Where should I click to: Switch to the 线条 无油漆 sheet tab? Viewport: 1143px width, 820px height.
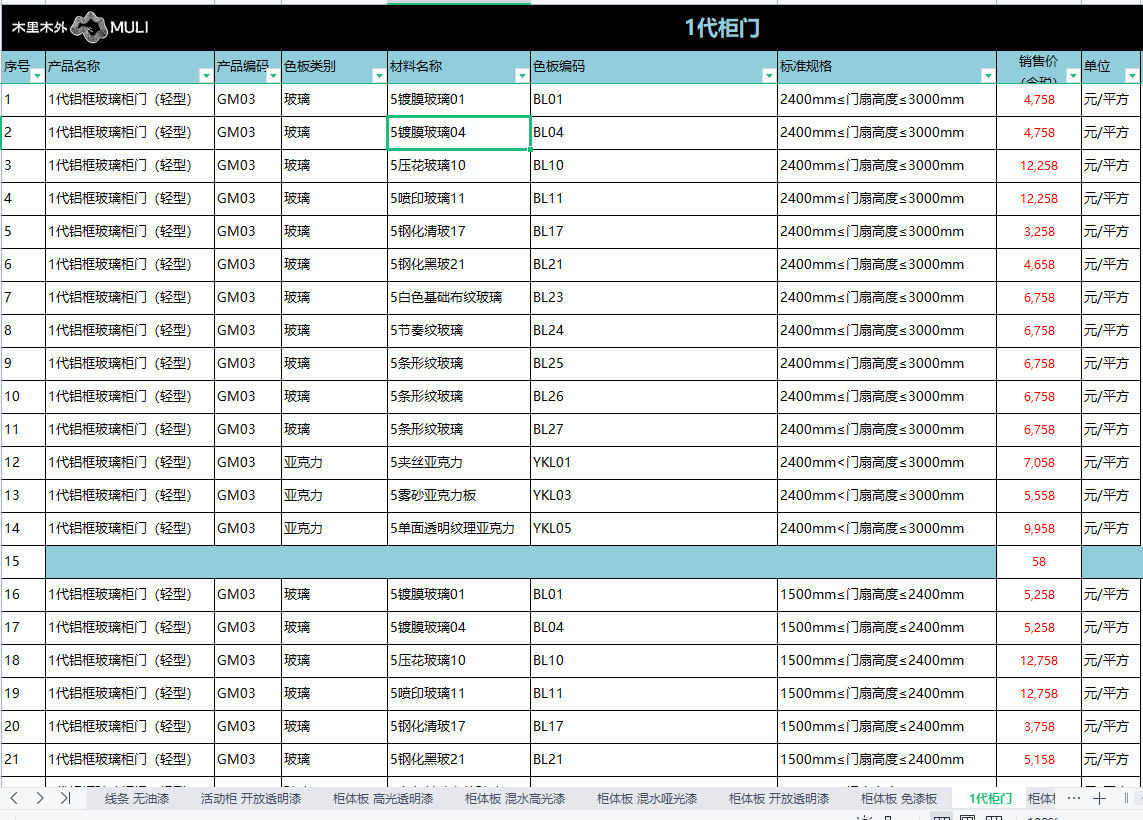point(137,798)
